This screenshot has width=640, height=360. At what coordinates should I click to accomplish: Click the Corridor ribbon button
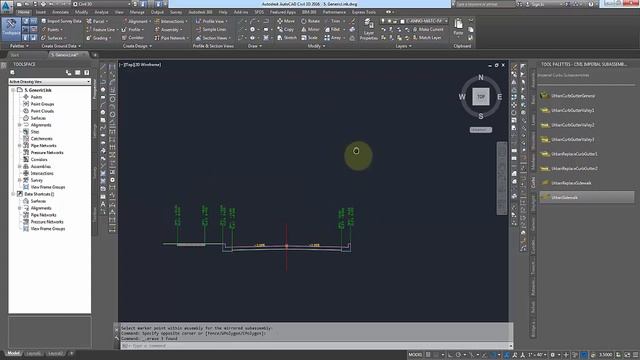point(133,38)
